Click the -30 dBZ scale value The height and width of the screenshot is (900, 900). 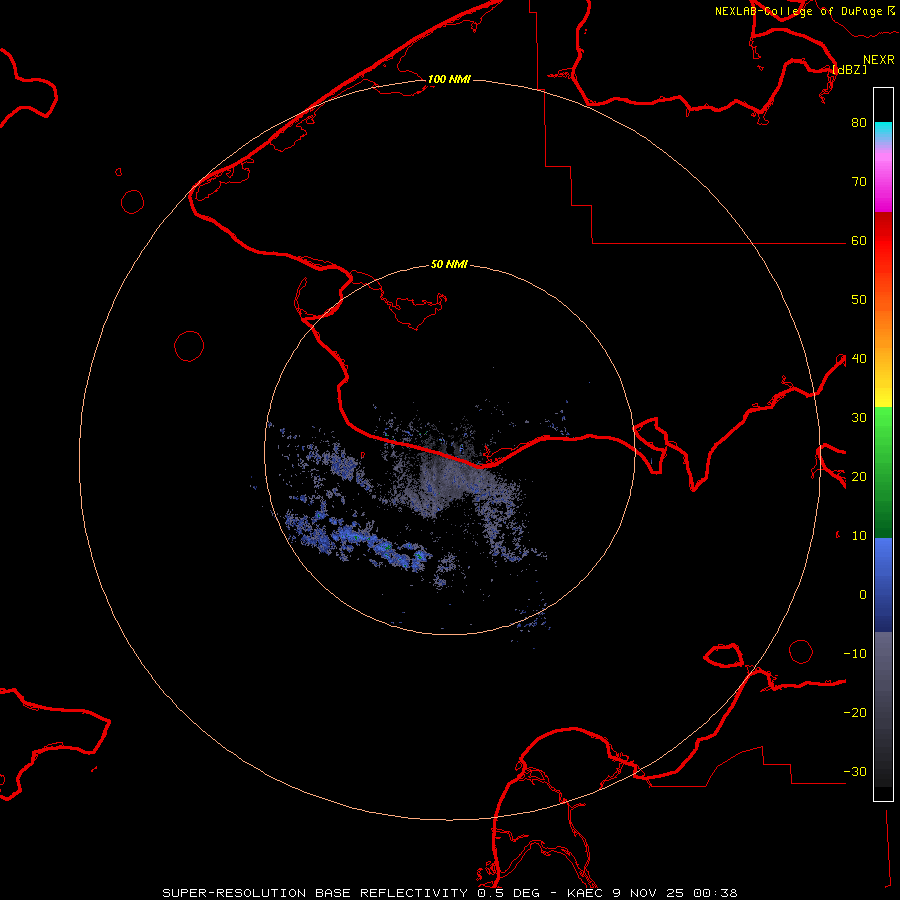point(855,771)
